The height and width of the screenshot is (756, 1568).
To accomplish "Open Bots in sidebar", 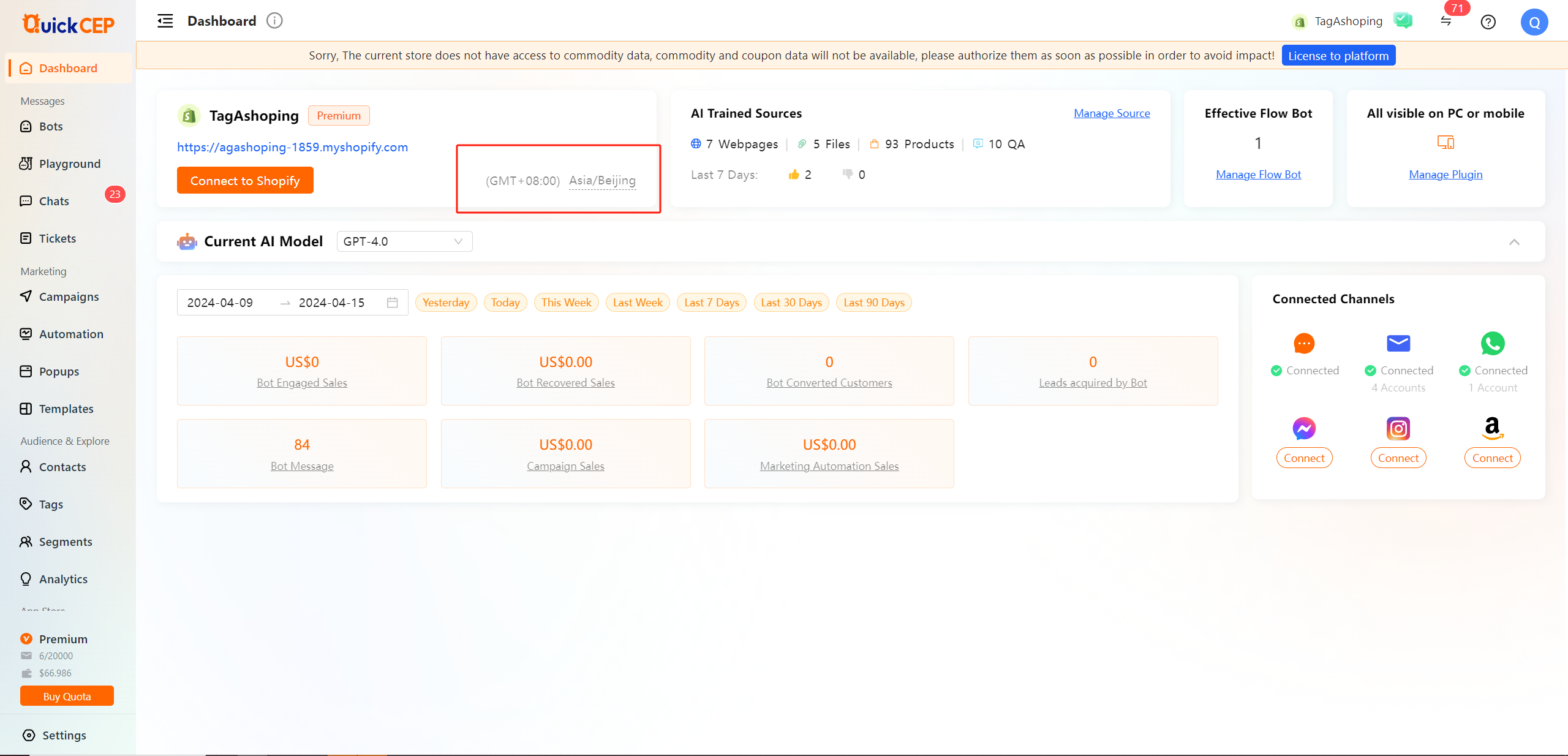I will [51, 126].
